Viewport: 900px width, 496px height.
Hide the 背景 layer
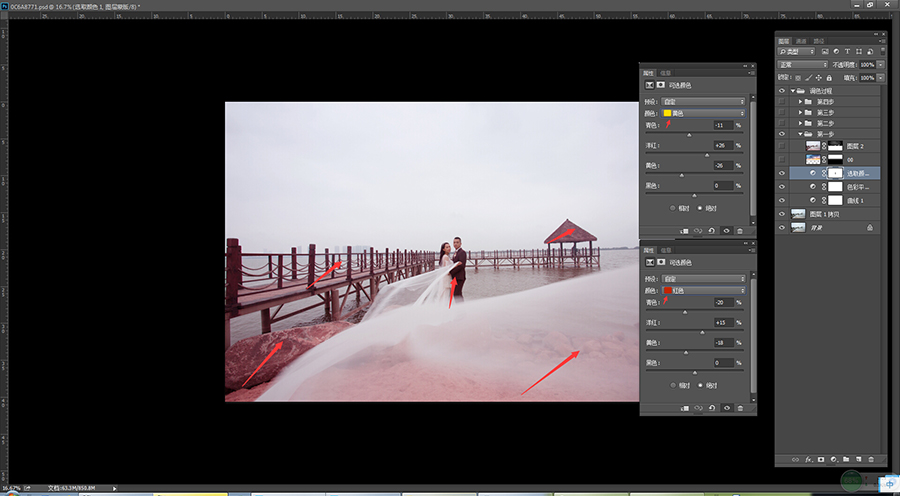(x=781, y=227)
